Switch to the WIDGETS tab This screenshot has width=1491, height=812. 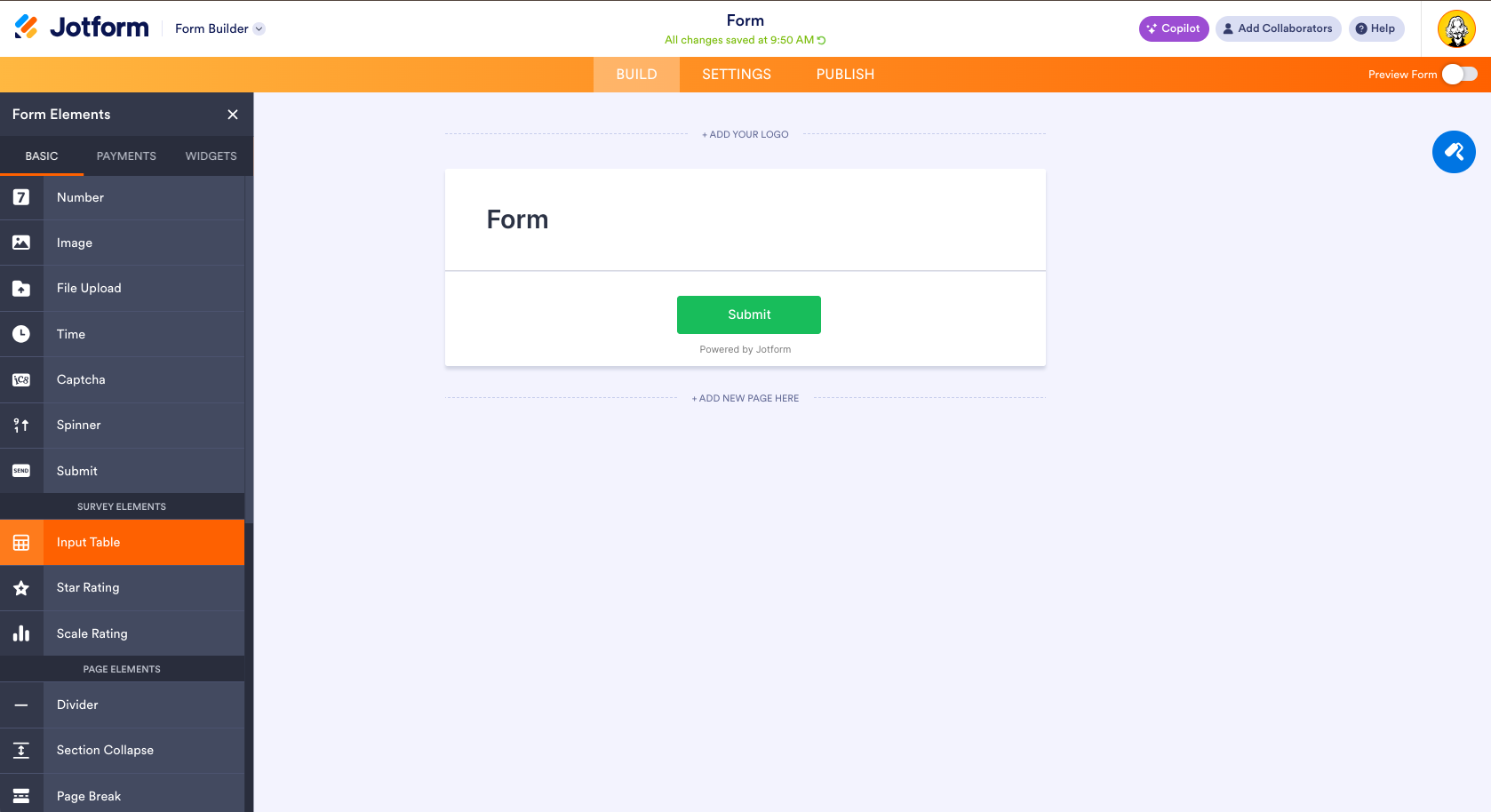[x=211, y=156]
